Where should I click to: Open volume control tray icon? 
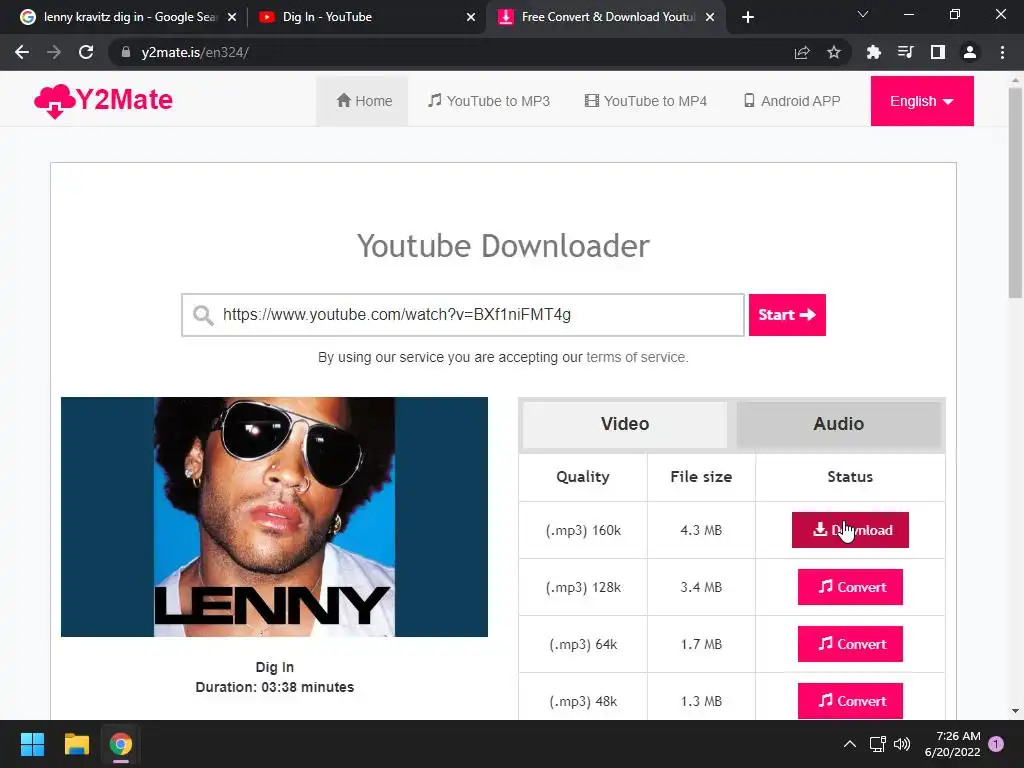coord(902,744)
